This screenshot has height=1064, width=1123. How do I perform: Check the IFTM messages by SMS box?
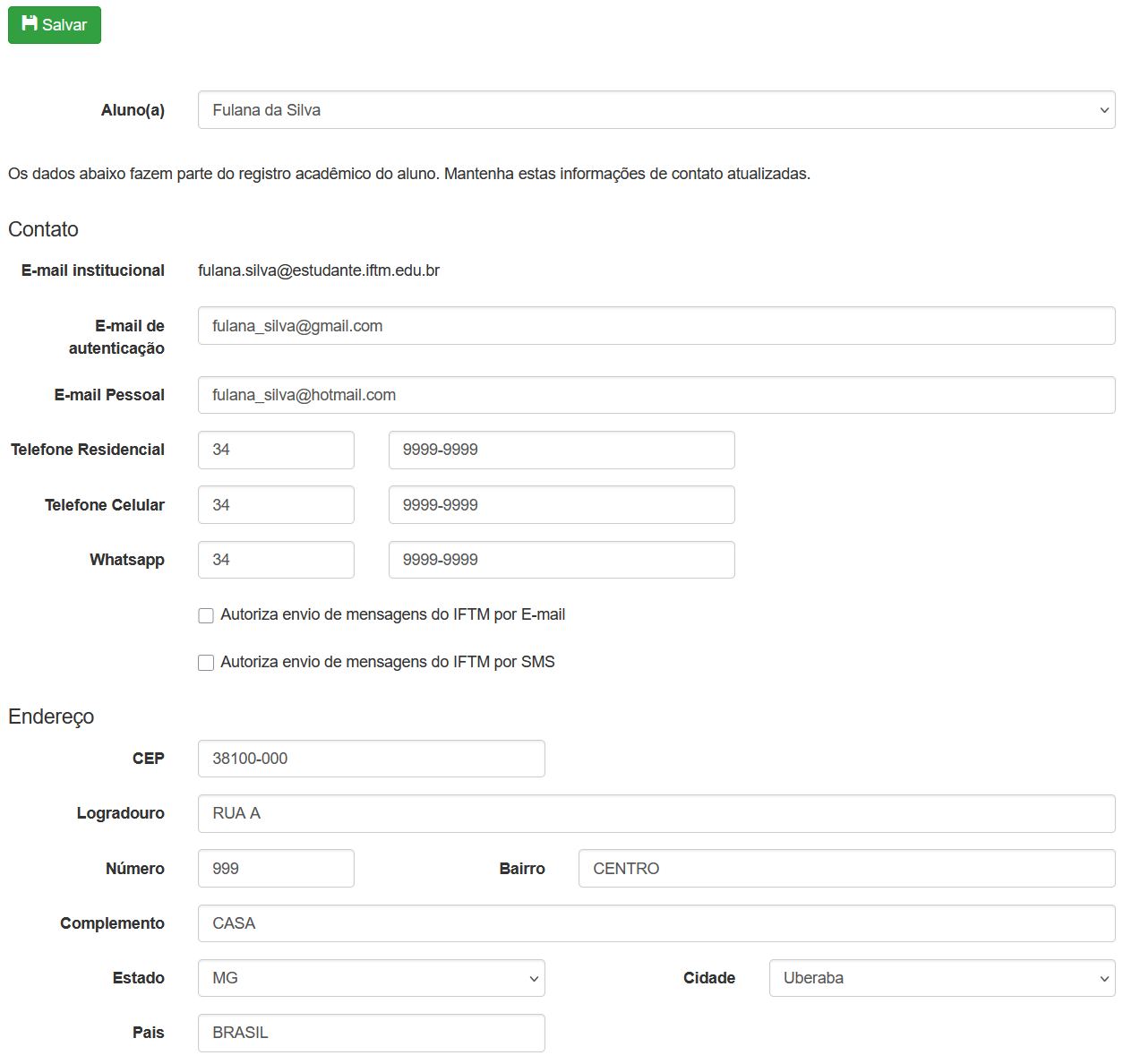click(x=206, y=663)
